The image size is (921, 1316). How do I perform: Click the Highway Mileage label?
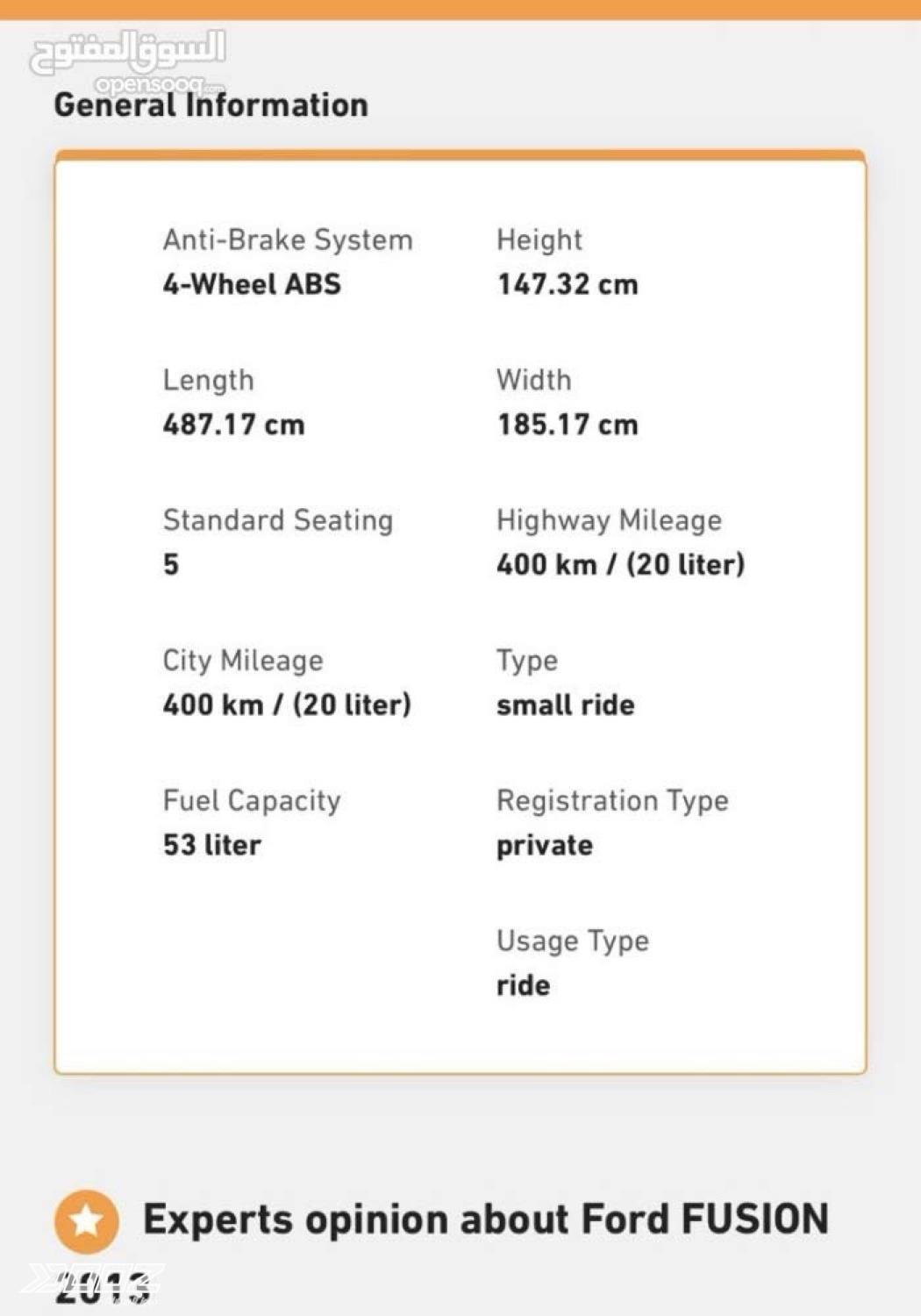click(x=609, y=520)
